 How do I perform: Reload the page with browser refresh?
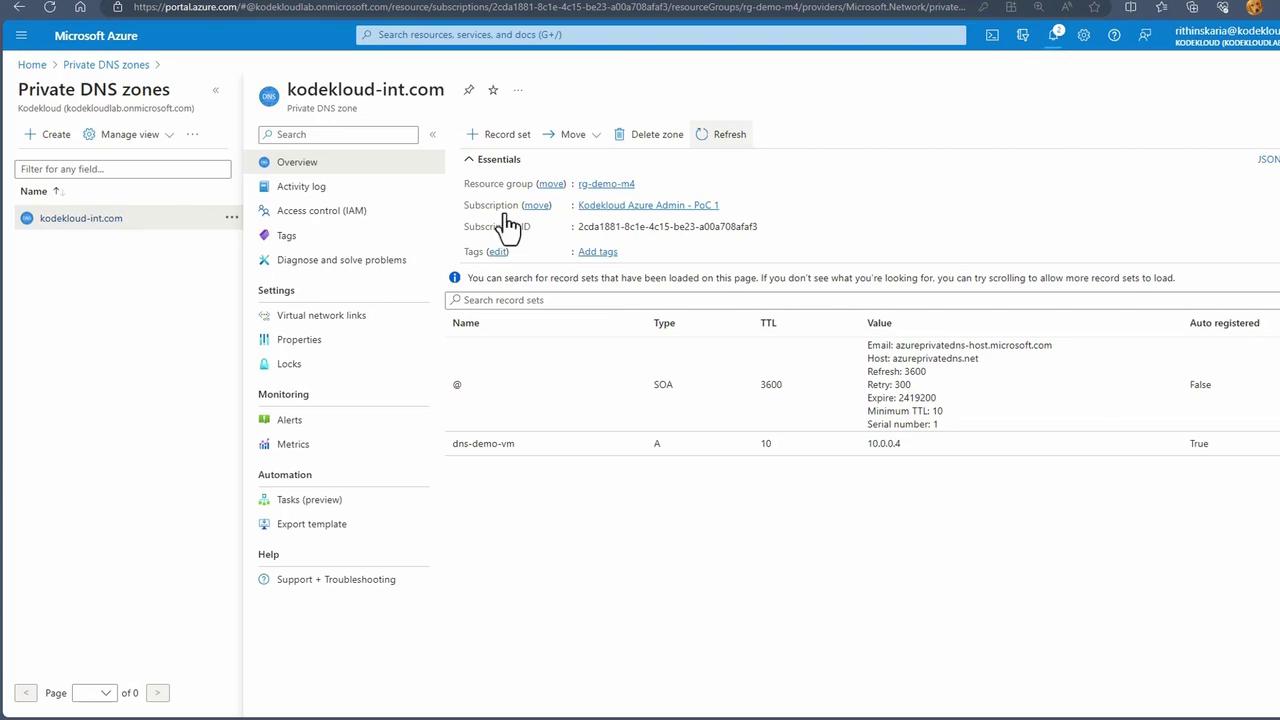point(50,7)
